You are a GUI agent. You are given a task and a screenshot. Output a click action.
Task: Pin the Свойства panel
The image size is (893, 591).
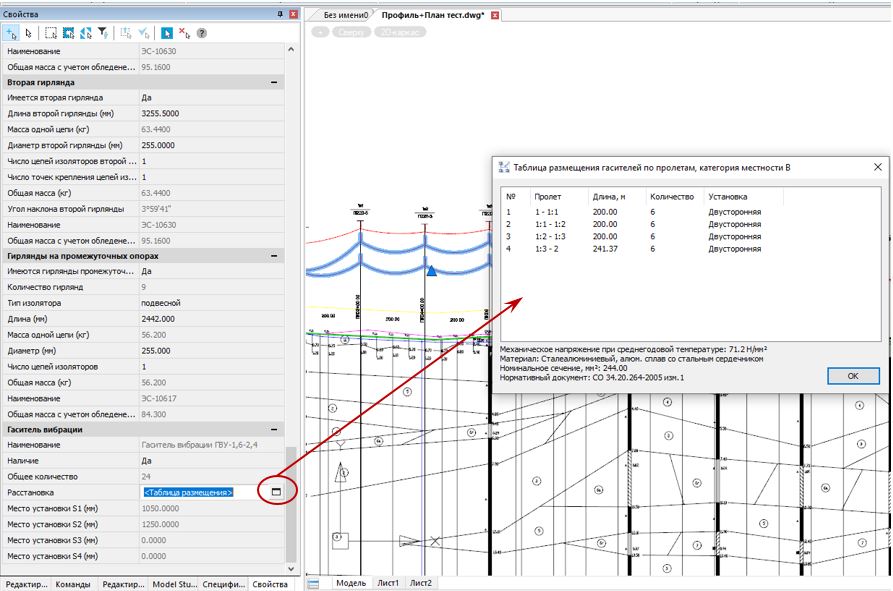point(279,15)
